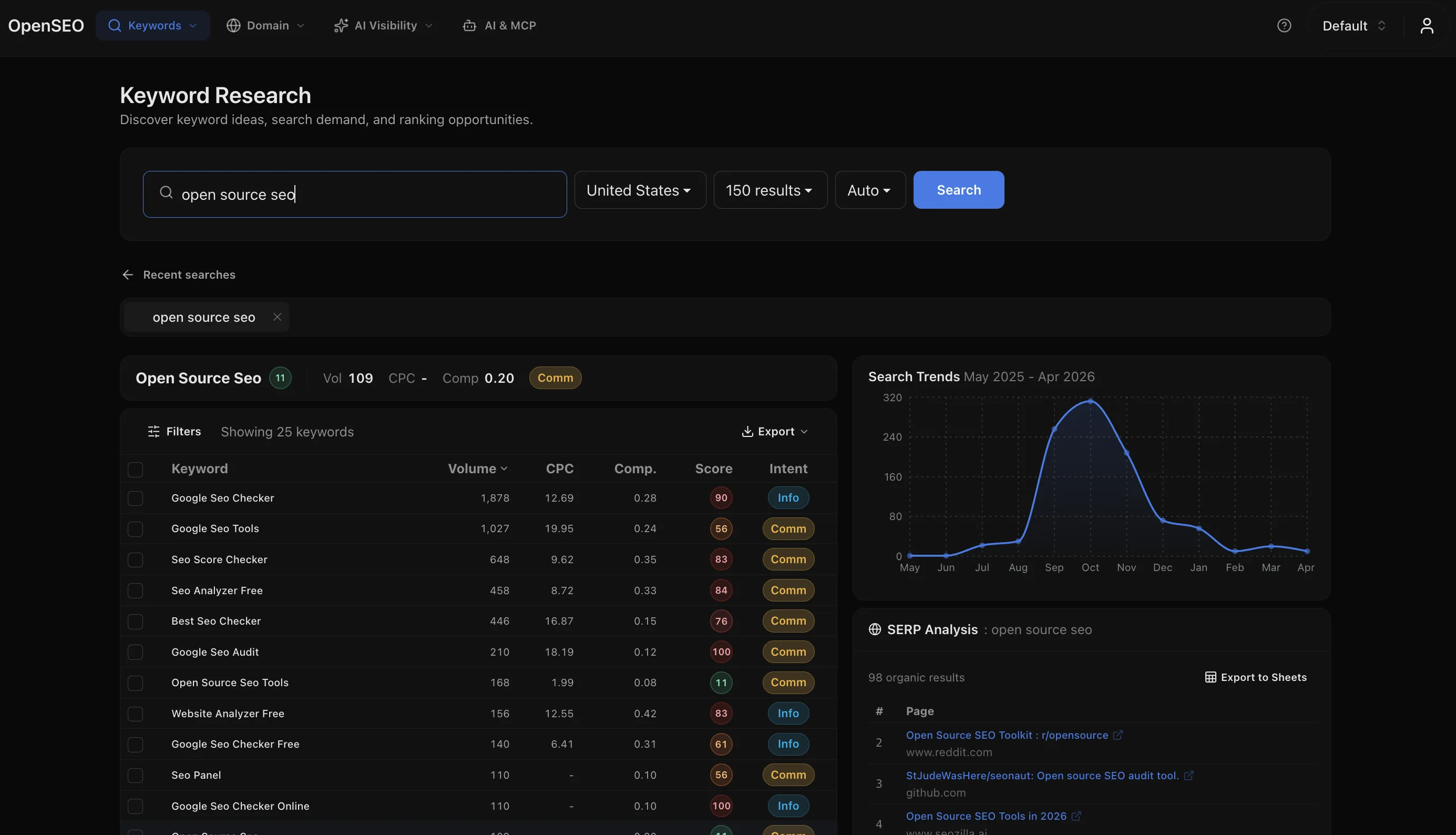Go to the AI & MCP section
1456x835 pixels.
pyautogui.click(x=499, y=26)
